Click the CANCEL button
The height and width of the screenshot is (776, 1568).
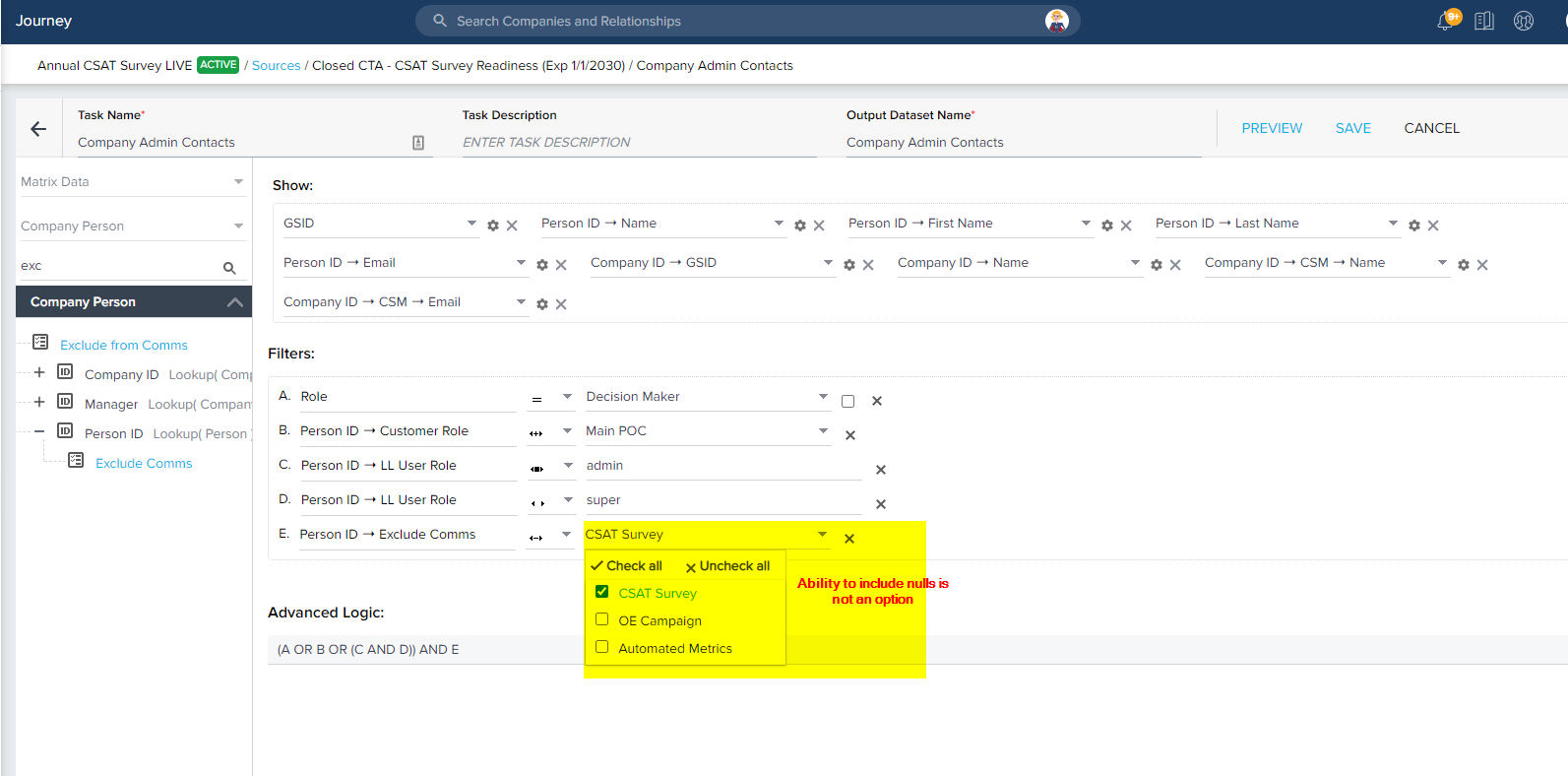1432,128
